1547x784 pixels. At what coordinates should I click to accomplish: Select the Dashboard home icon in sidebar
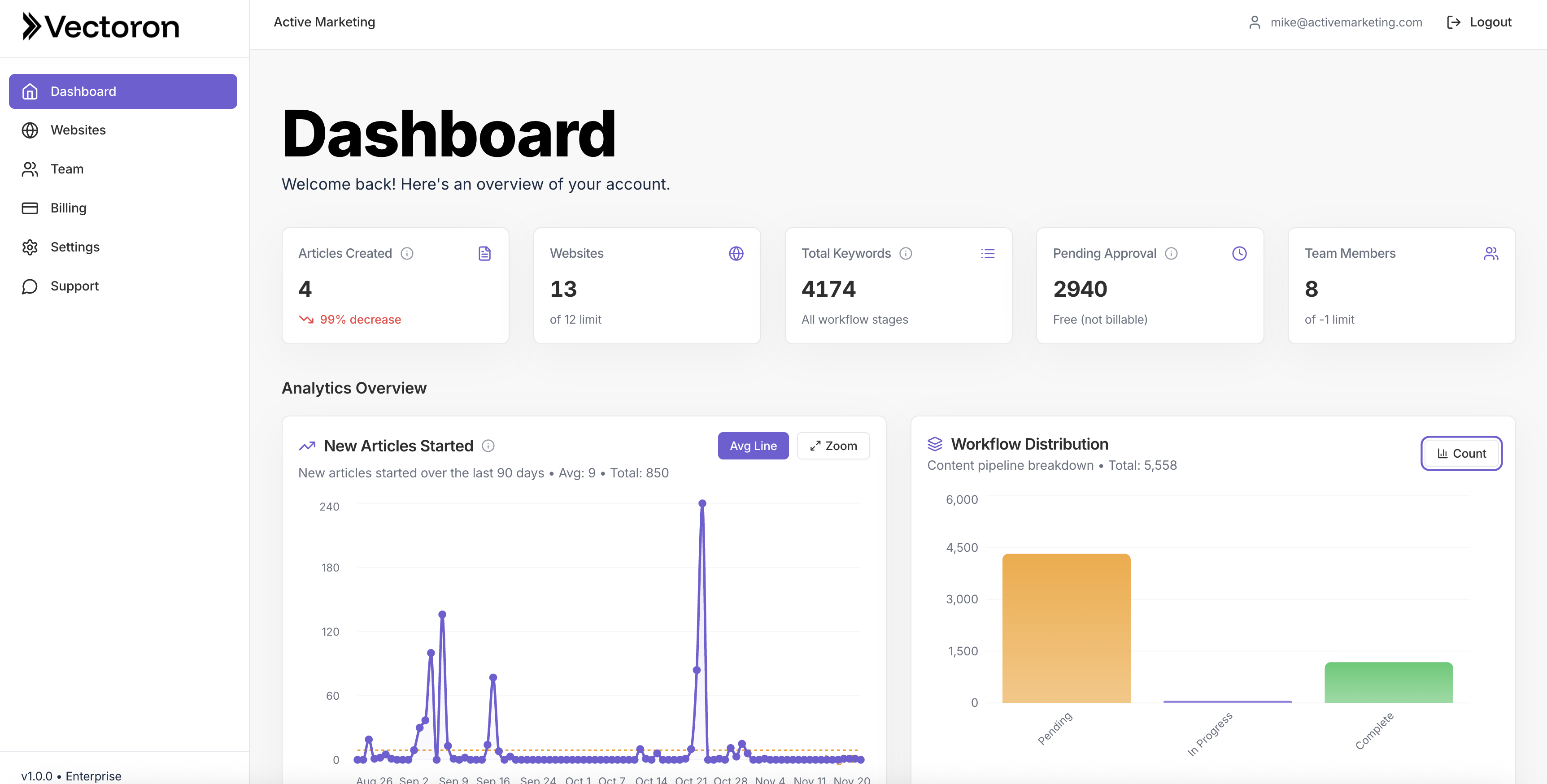(x=31, y=91)
